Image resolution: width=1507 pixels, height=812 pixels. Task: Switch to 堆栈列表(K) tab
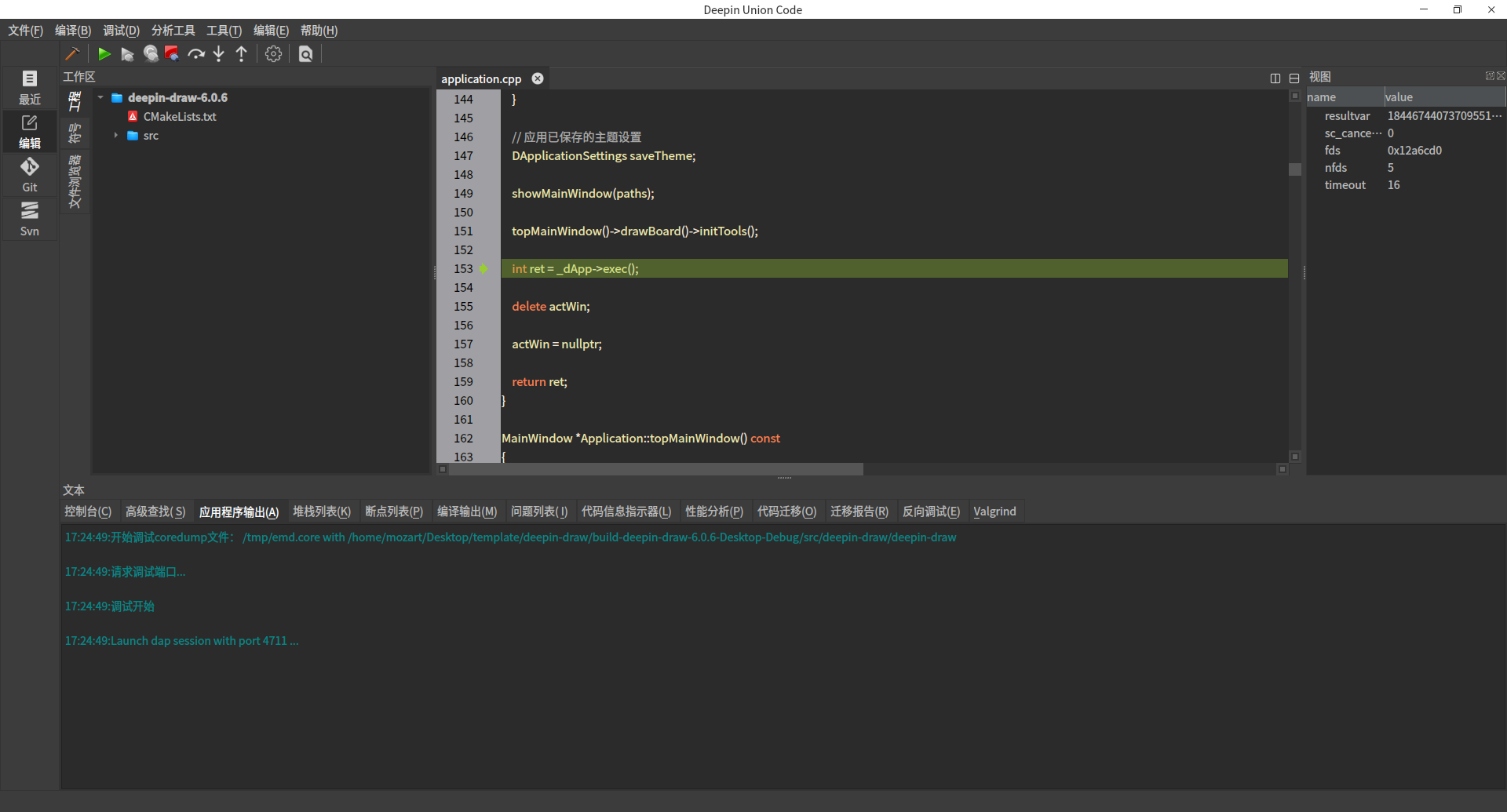(322, 512)
